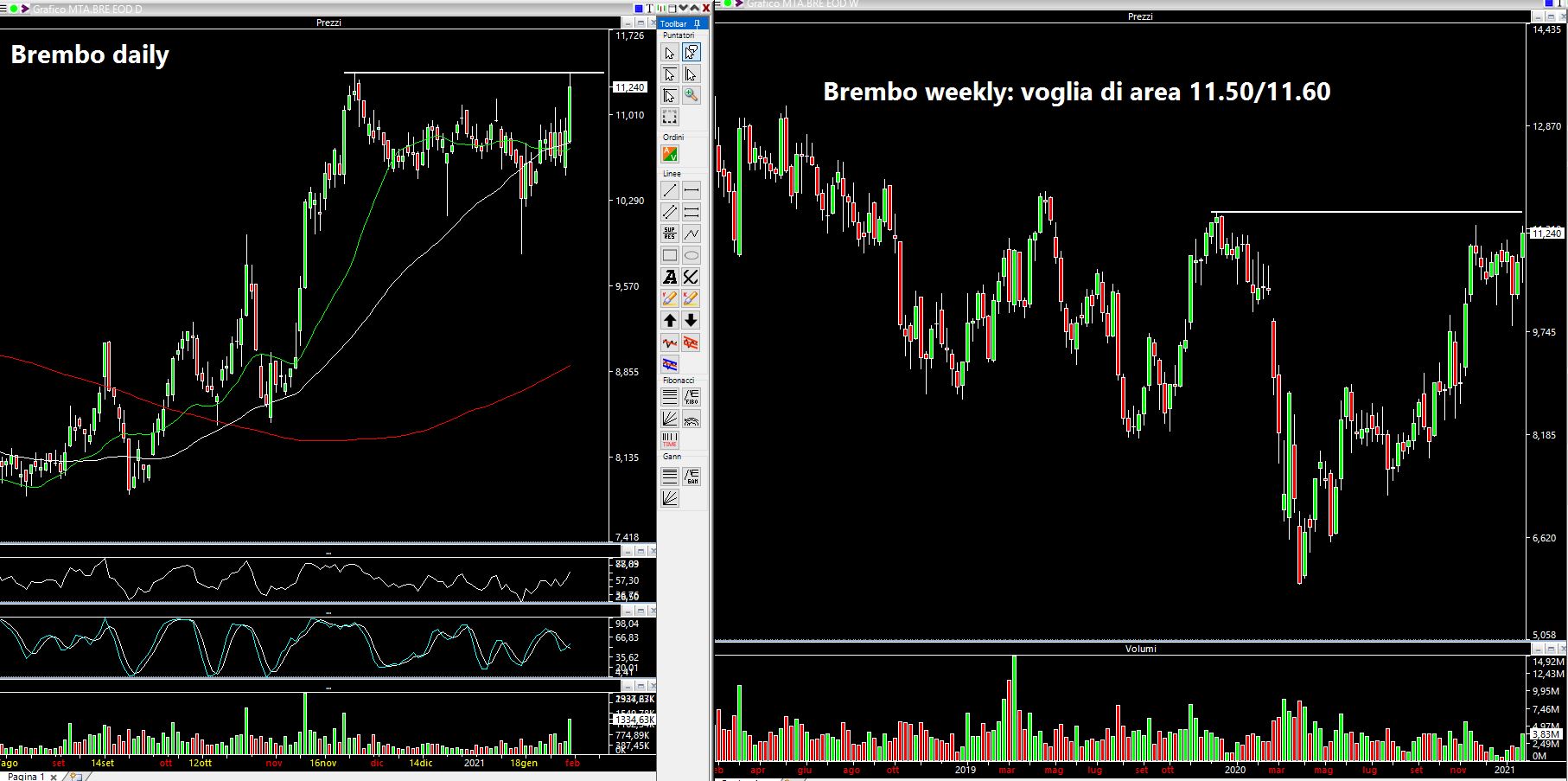Click the Puntatori section label
This screenshot has height=781, width=1568.
(679, 35)
